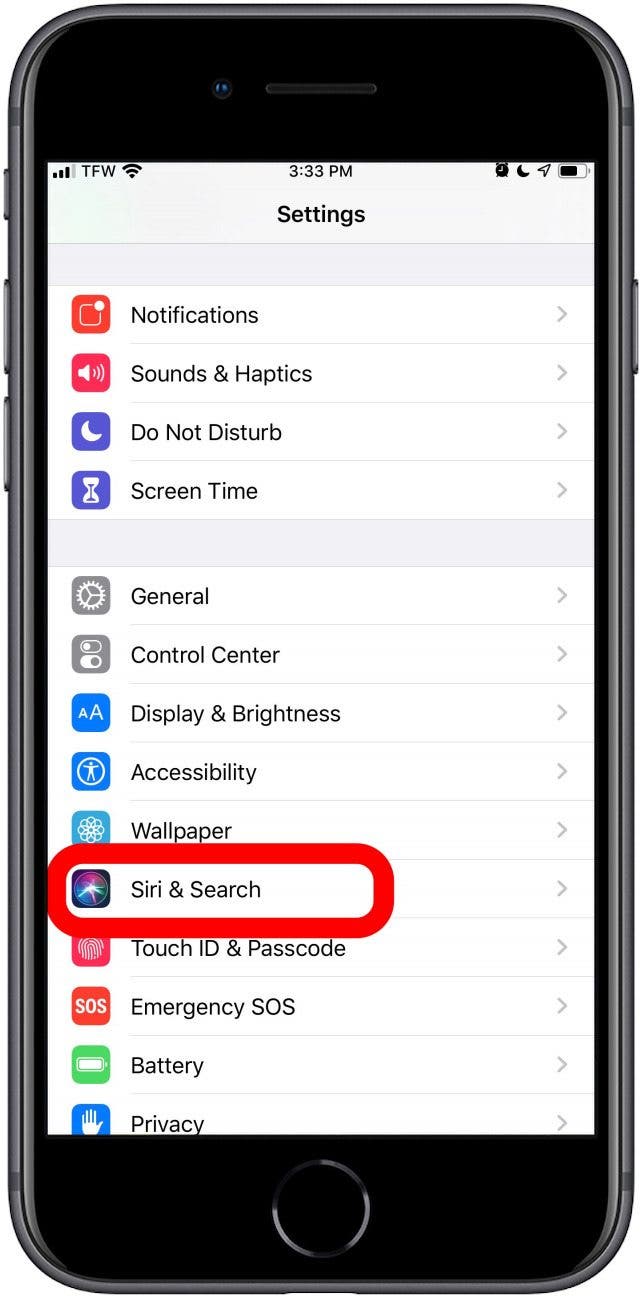This screenshot has width=642, height=1298.
Task: Tap the Emergency SOS red icon
Action: tap(91, 1006)
